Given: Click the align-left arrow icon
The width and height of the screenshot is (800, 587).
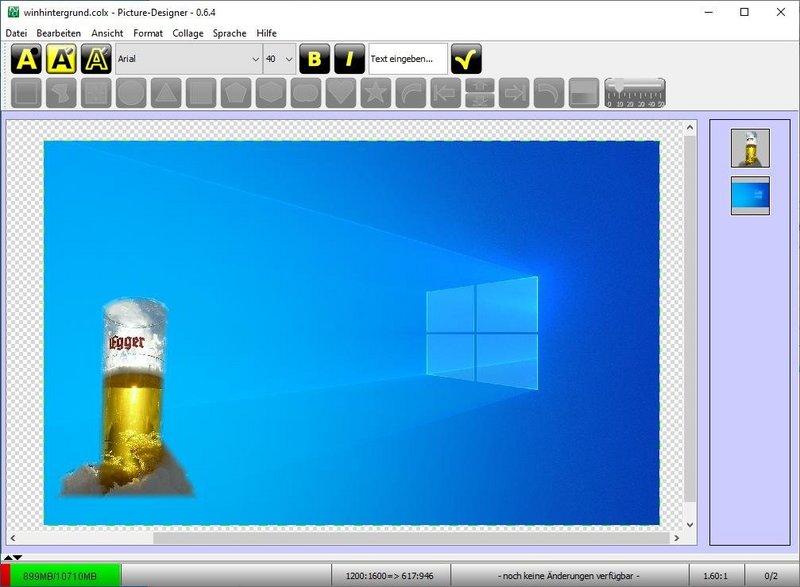Looking at the screenshot, I should [446, 93].
